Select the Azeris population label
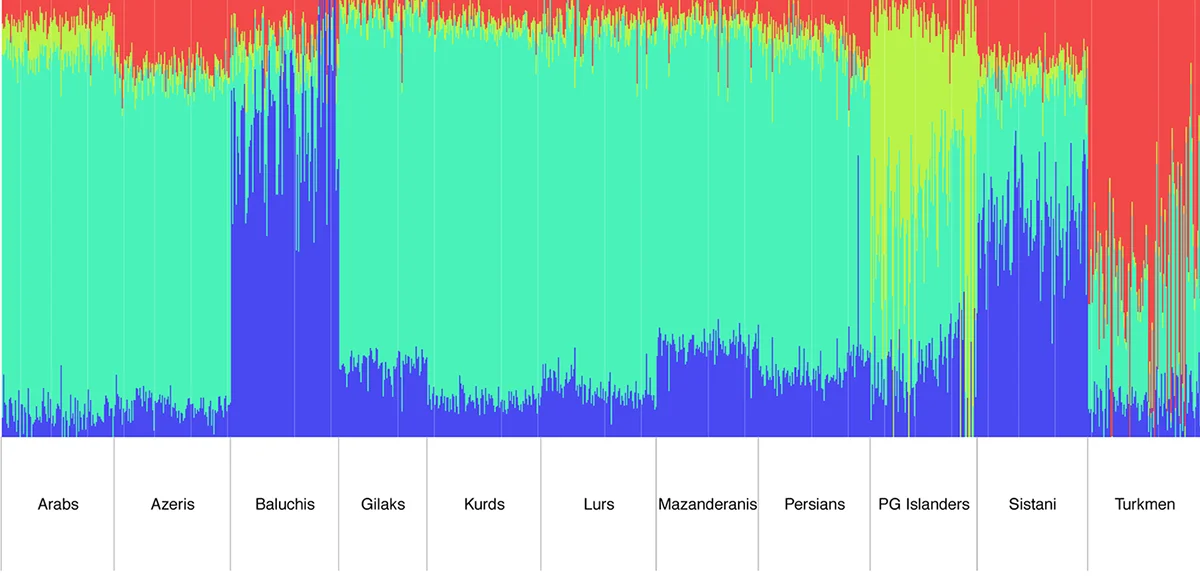Image resolution: width=1200 pixels, height=576 pixels. [x=172, y=504]
